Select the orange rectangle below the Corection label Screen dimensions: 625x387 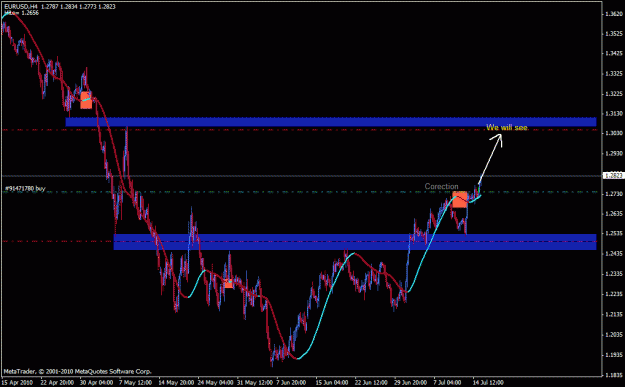point(460,199)
